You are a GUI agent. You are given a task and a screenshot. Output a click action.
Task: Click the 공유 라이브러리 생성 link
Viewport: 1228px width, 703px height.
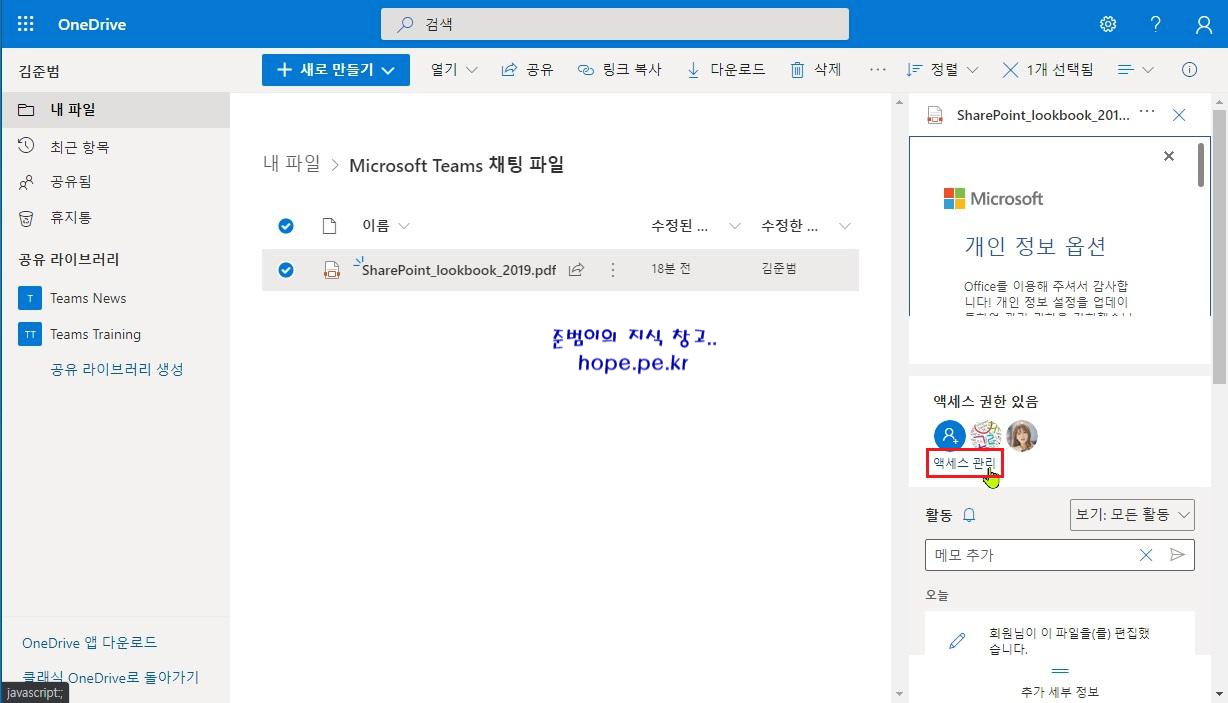click(117, 369)
